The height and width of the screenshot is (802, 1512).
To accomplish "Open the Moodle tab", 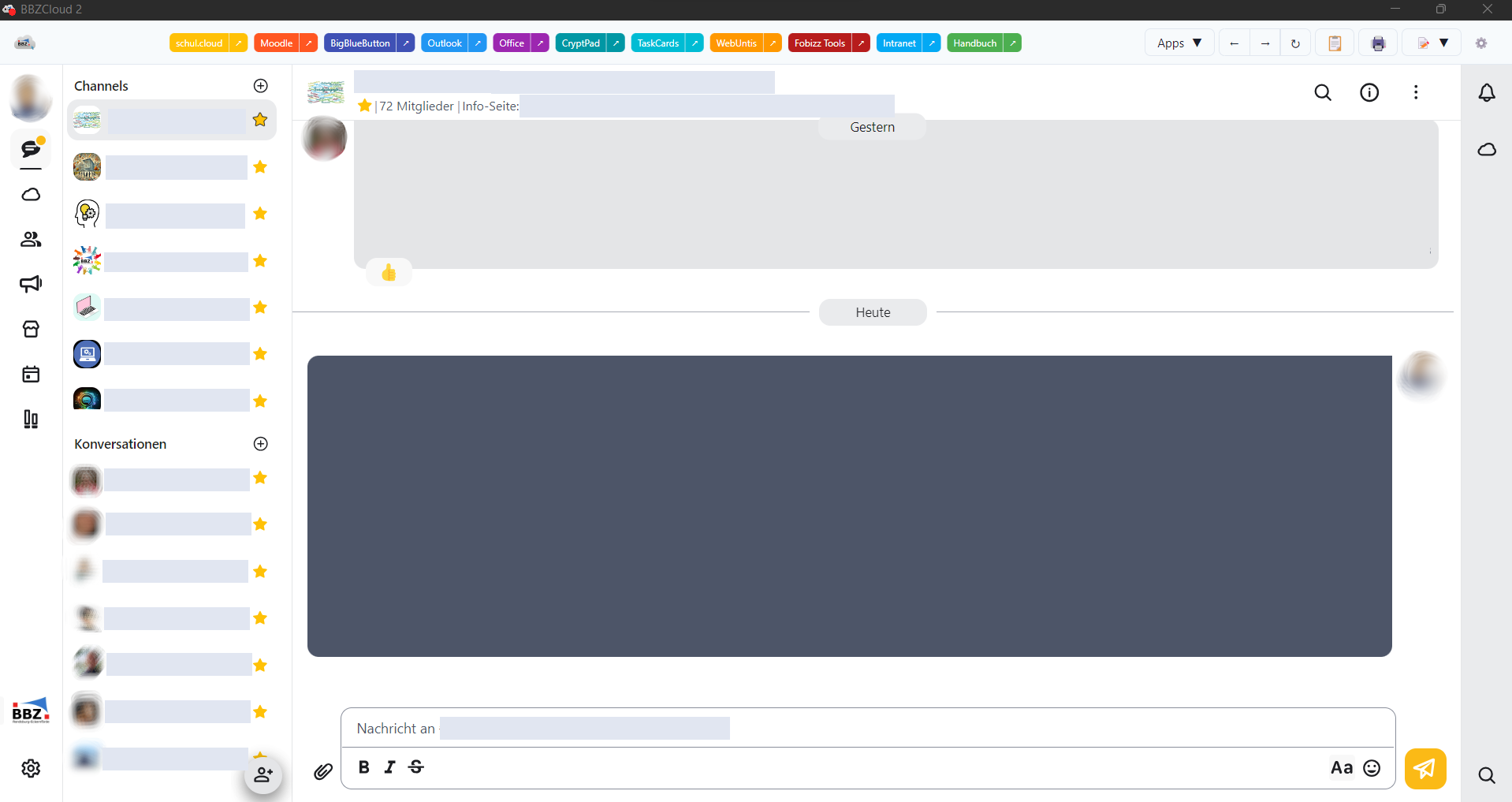I will tap(276, 43).
